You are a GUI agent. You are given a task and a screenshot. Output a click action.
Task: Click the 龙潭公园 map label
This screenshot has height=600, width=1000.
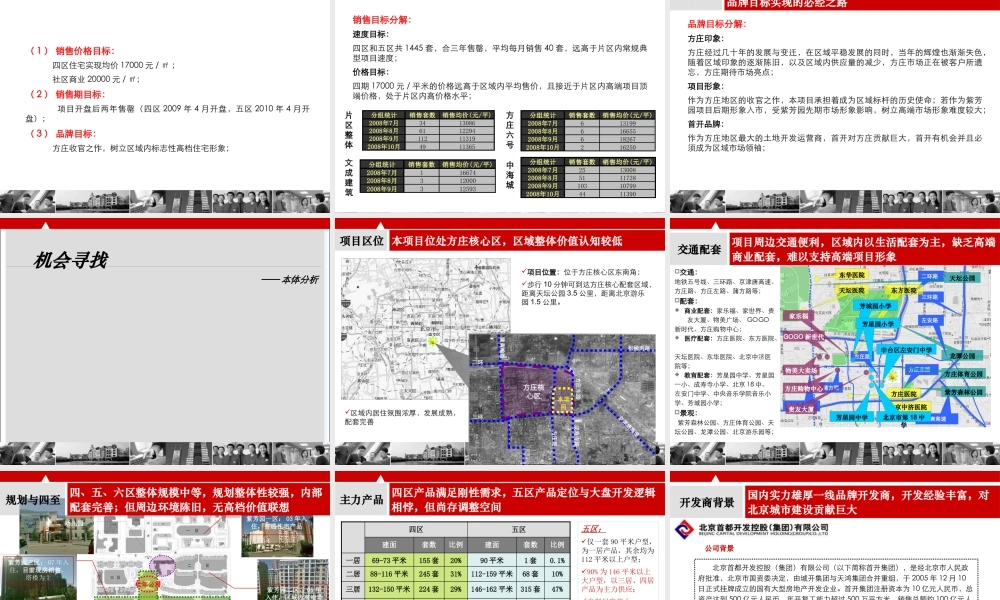[962, 356]
